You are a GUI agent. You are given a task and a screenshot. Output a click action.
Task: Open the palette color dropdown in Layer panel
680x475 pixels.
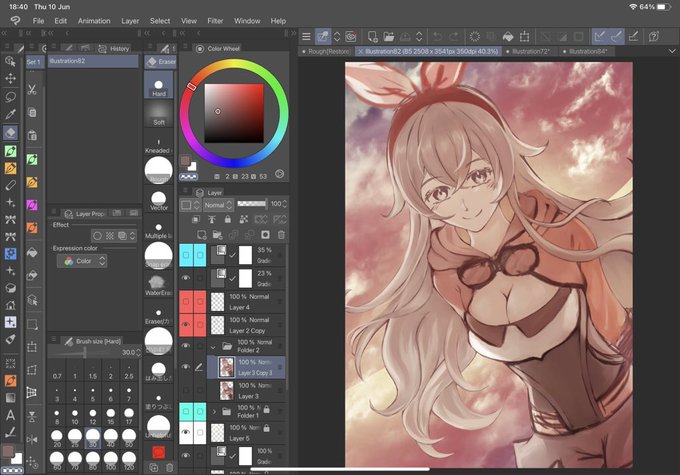click(190, 205)
